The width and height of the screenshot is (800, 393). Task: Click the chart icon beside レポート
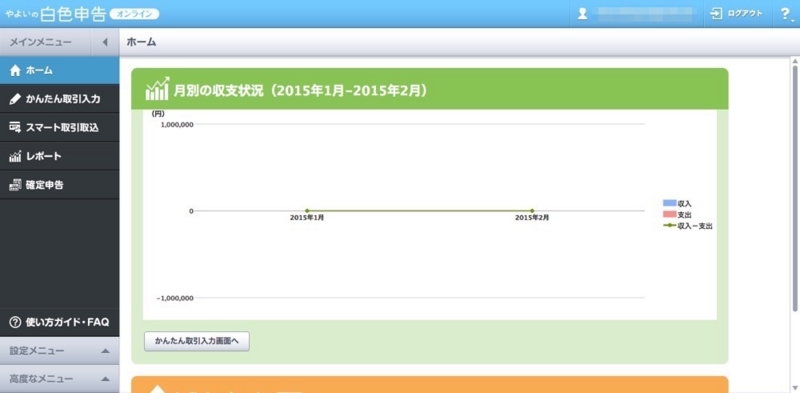coord(15,156)
